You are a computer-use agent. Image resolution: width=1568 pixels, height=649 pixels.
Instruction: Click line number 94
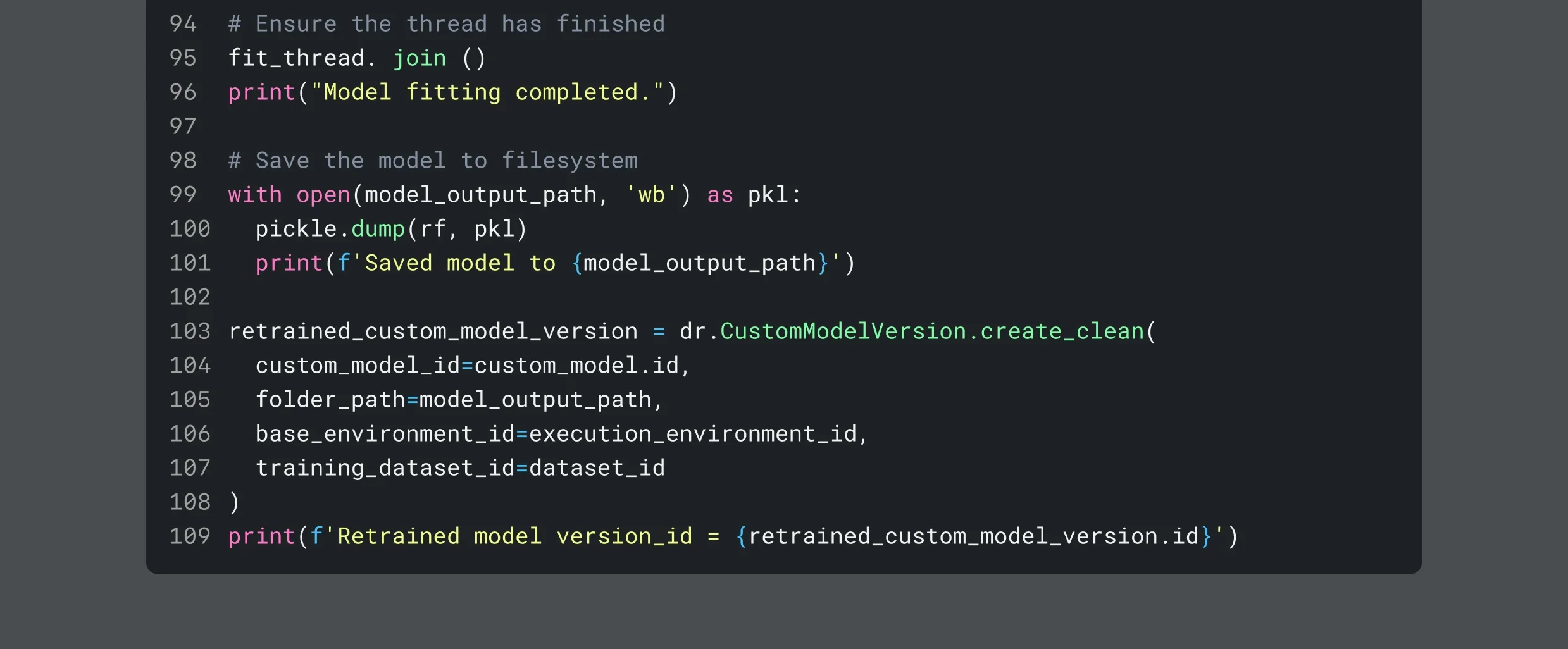[x=183, y=24]
